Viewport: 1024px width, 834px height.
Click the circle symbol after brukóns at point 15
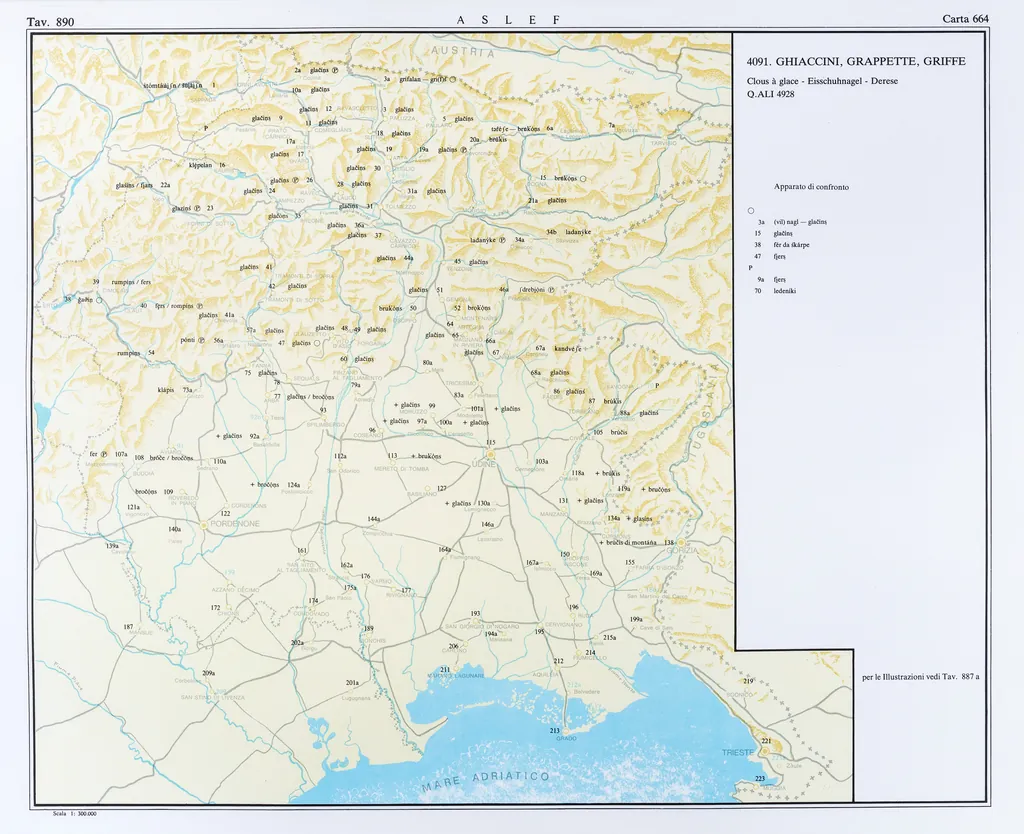click(x=583, y=179)
